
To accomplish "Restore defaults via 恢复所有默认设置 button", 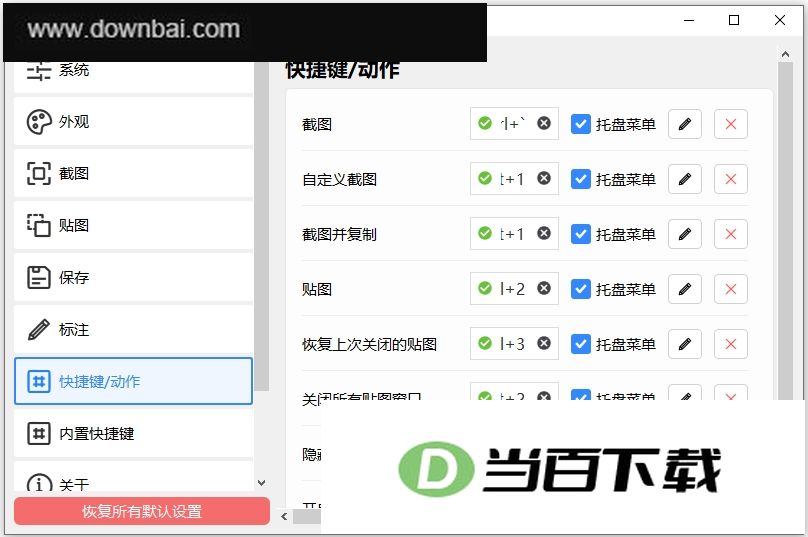I will tap(142, 511).
